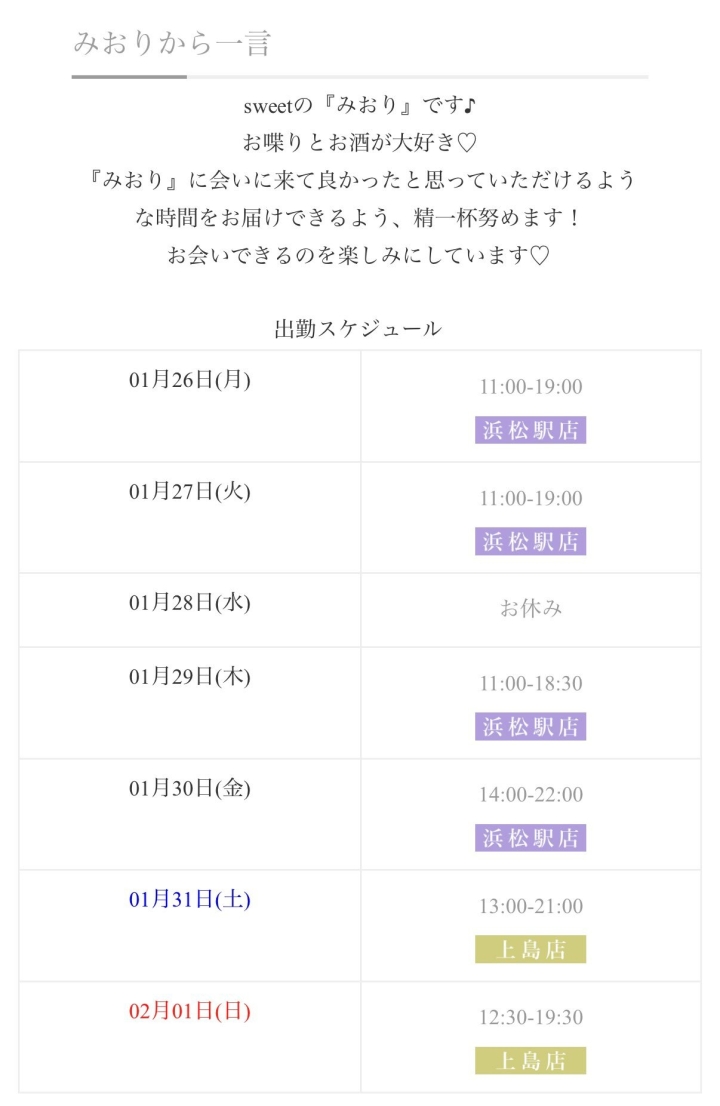Click the 浜松駅店 badge for 01月26日
This screenshot has width=720, height=1106.
530,430
